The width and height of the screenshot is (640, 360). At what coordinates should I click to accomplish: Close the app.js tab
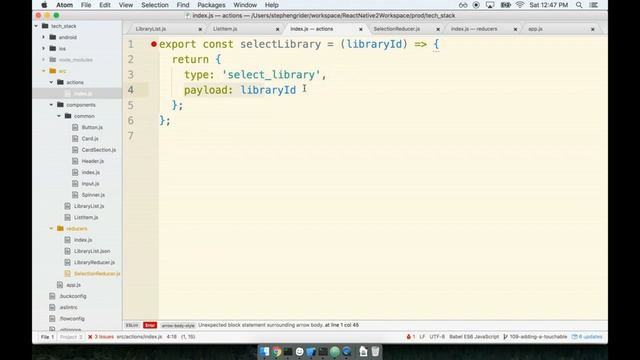593,29
